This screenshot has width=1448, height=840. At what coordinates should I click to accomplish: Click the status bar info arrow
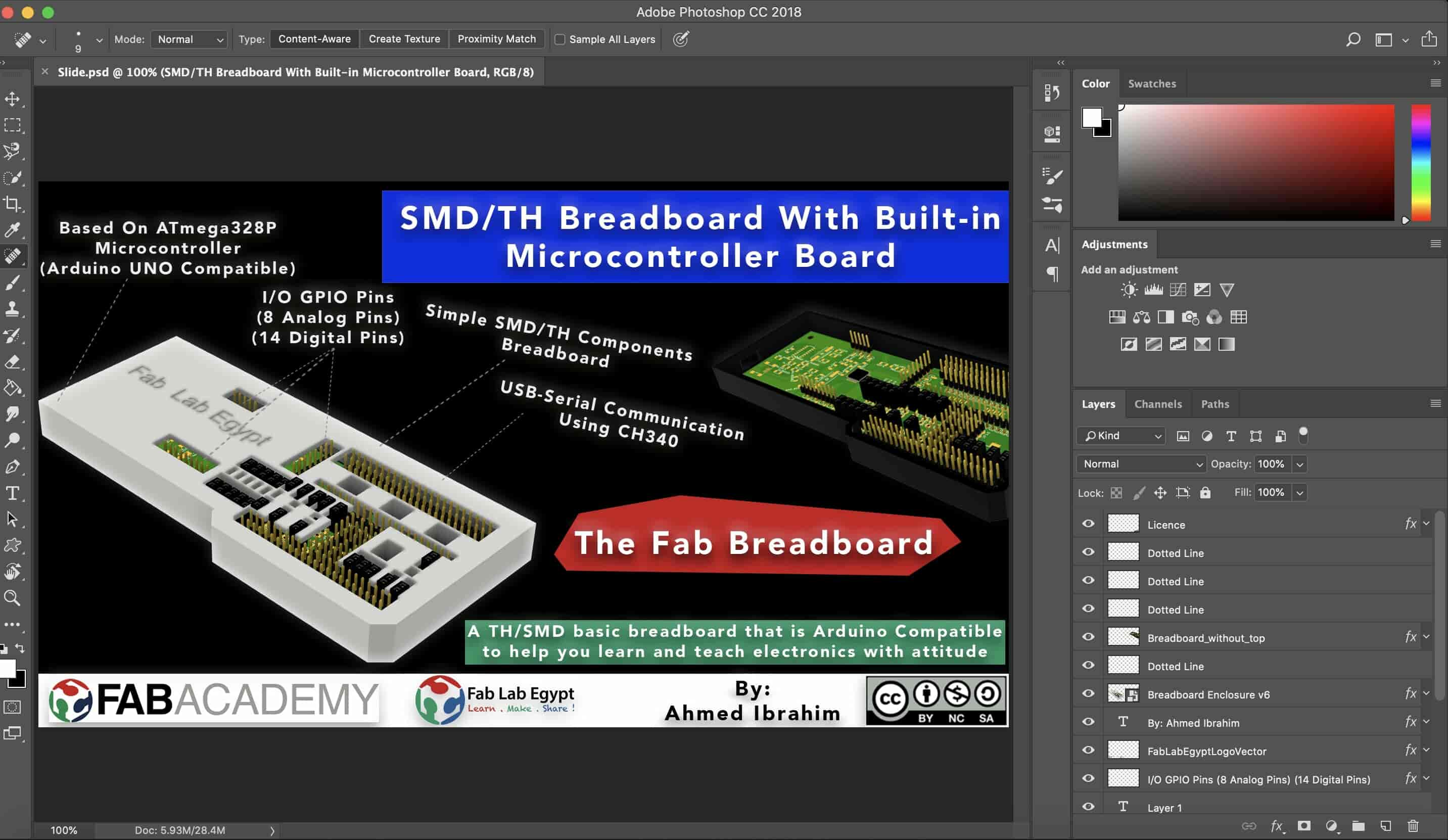(272, 830)
